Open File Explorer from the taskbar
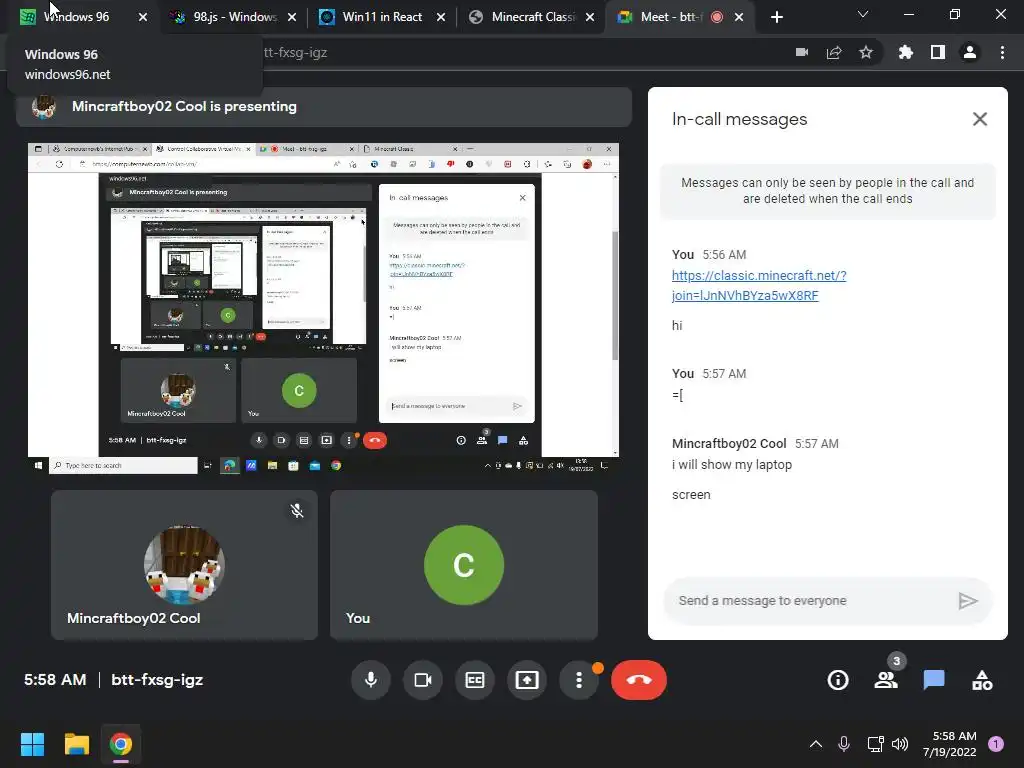Image resolution: width=1024 pixels, height=768 pixels. [76, 744]
